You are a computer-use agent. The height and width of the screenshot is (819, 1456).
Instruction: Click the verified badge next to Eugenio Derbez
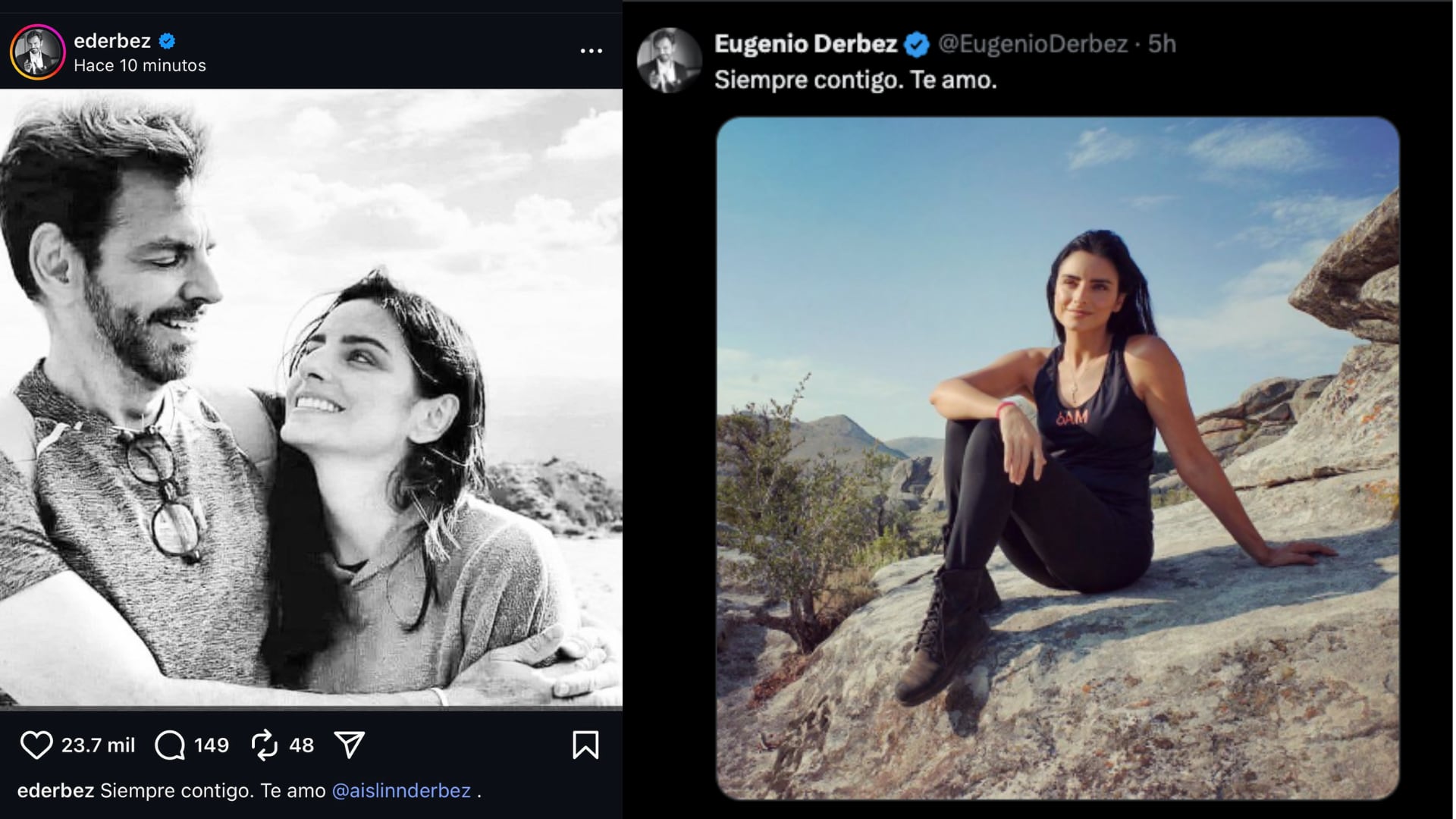point(918,45)
